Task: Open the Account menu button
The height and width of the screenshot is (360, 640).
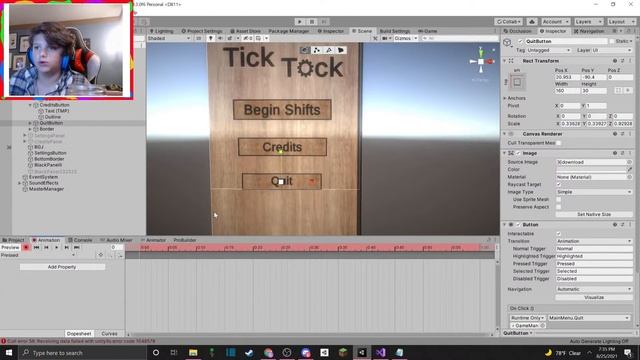Action: click(555, 22)
